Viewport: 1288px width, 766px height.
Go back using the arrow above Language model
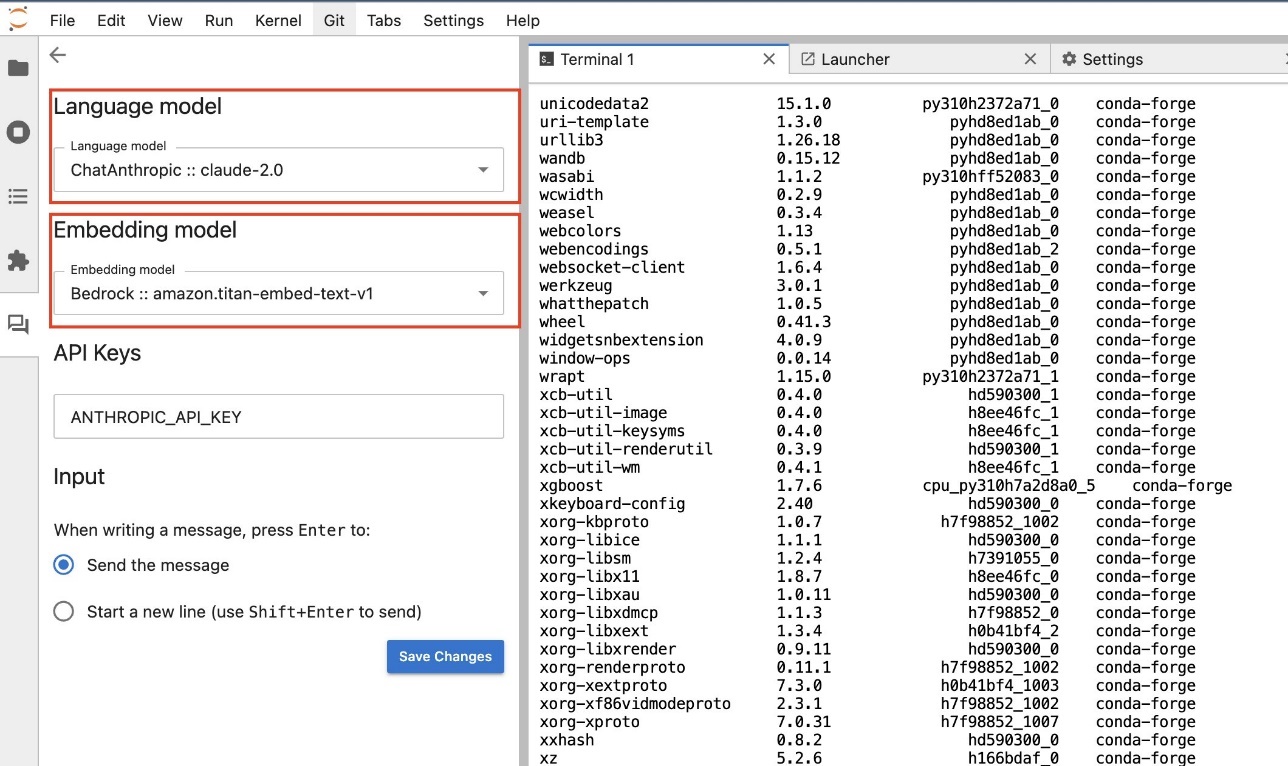pos(58,56)
